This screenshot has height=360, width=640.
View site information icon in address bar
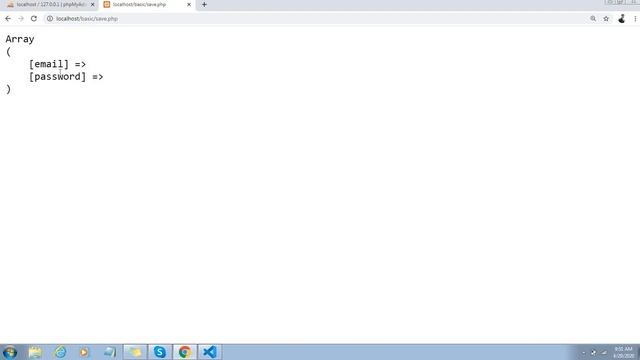coord(50,18)
